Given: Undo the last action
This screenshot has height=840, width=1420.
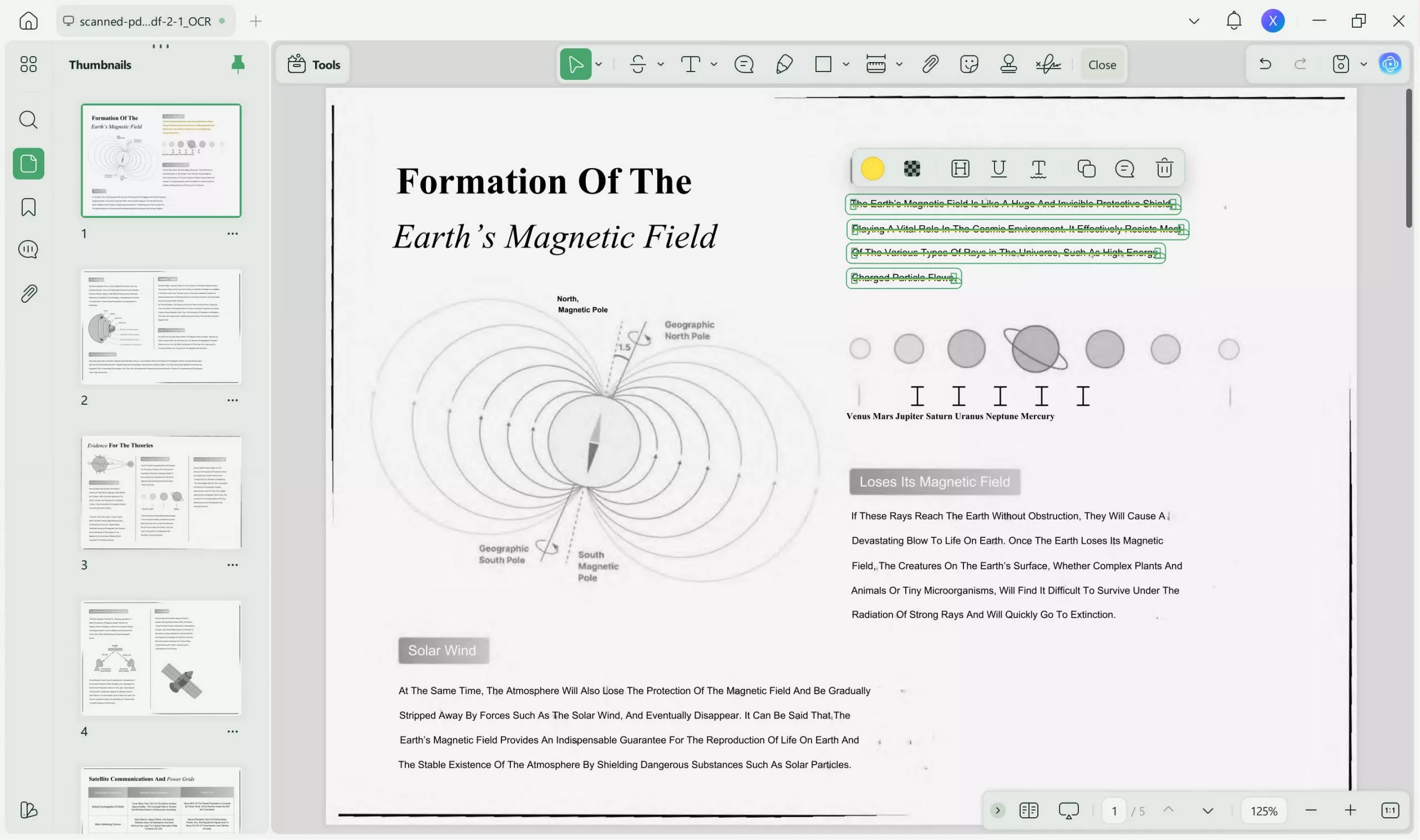Looking at the screenshot, I should [x=1266, y=64].
